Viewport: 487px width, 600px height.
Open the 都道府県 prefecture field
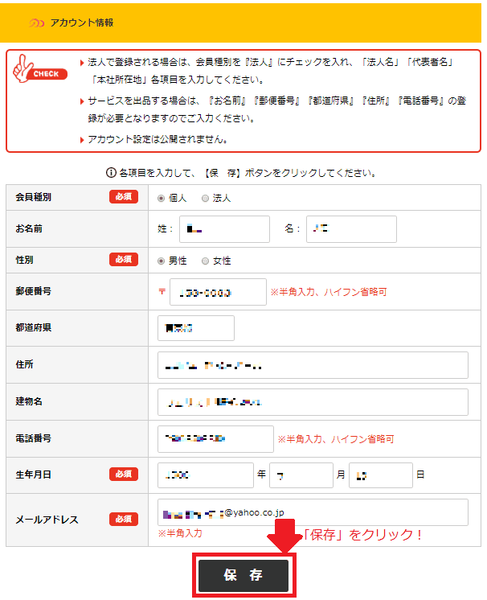[x=196, y=328]
